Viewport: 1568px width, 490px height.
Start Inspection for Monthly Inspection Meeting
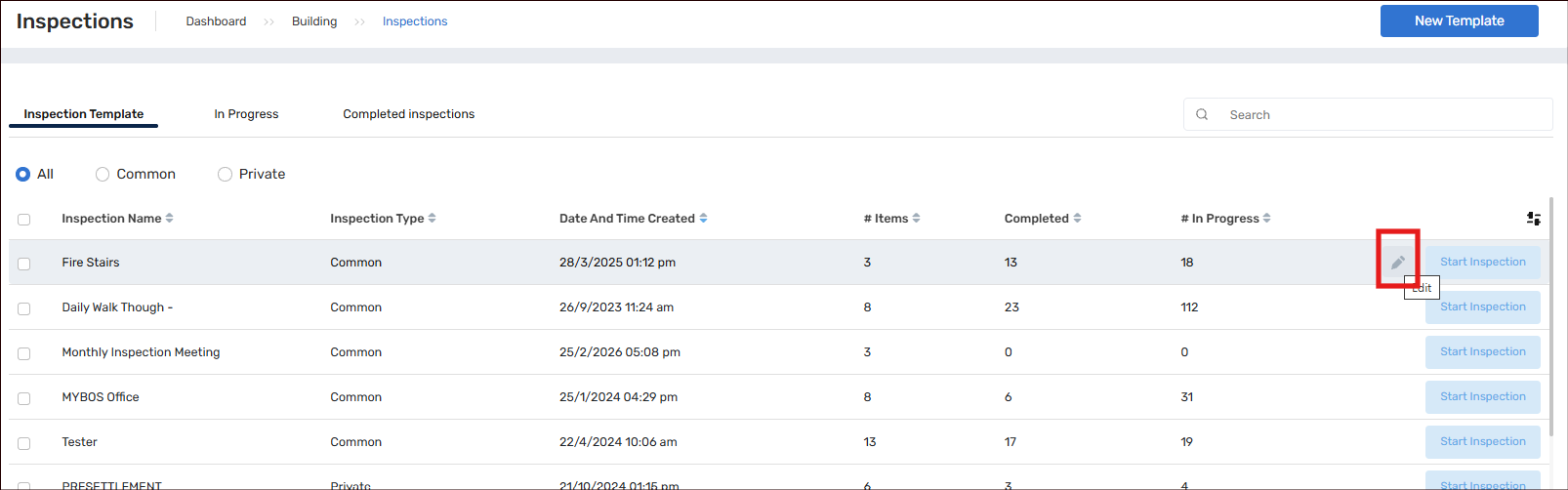[x=1482, y=352]
